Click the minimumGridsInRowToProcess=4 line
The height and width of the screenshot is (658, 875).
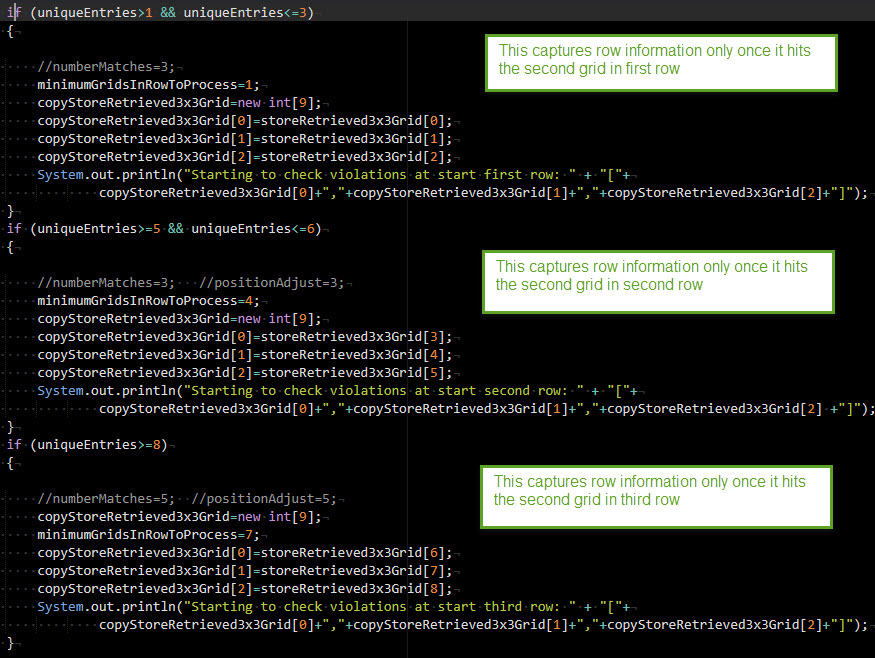click(148, 301)
